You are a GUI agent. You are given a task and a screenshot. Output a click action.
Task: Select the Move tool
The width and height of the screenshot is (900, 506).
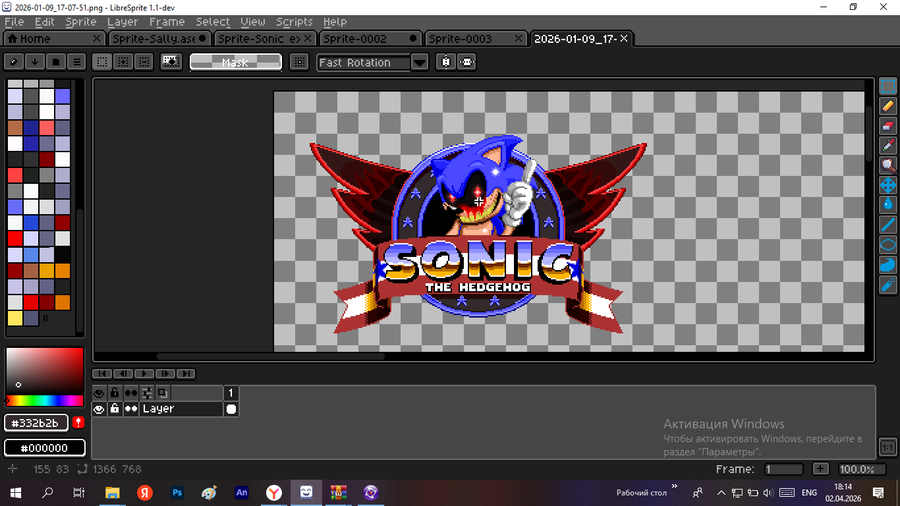tap(888, 185)
